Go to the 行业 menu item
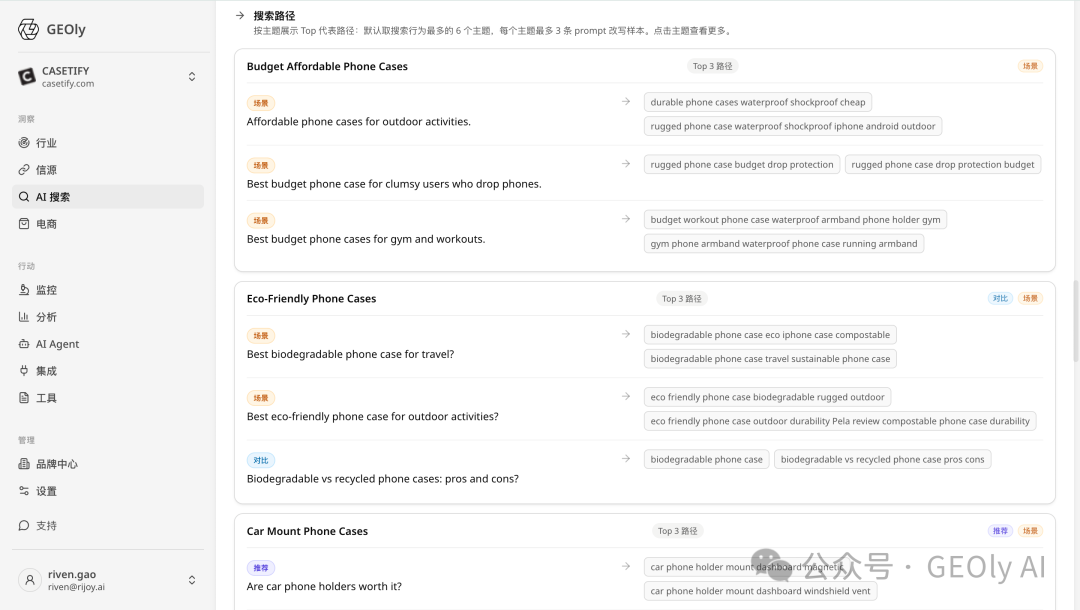This screenshot has height=610, width=1080. tap(108, 143)
